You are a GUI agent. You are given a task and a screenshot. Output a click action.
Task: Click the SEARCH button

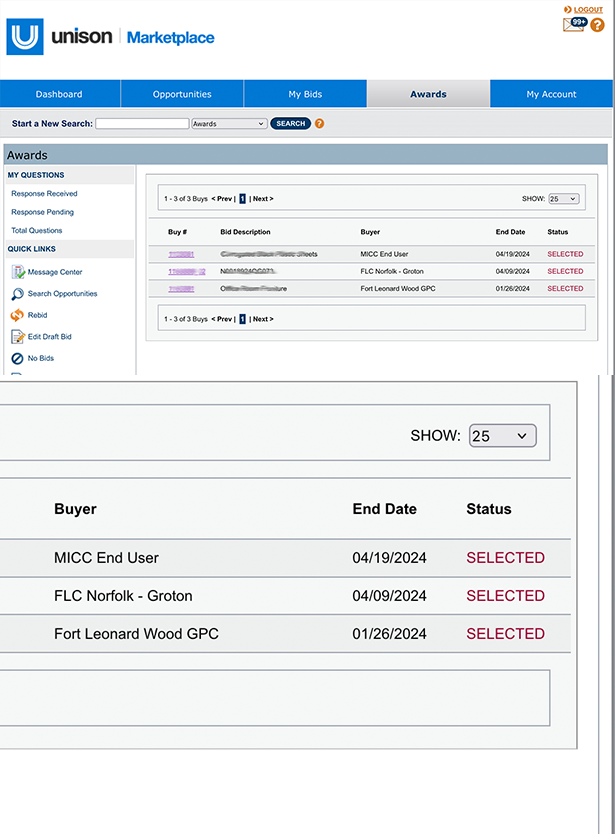[290, 123]
